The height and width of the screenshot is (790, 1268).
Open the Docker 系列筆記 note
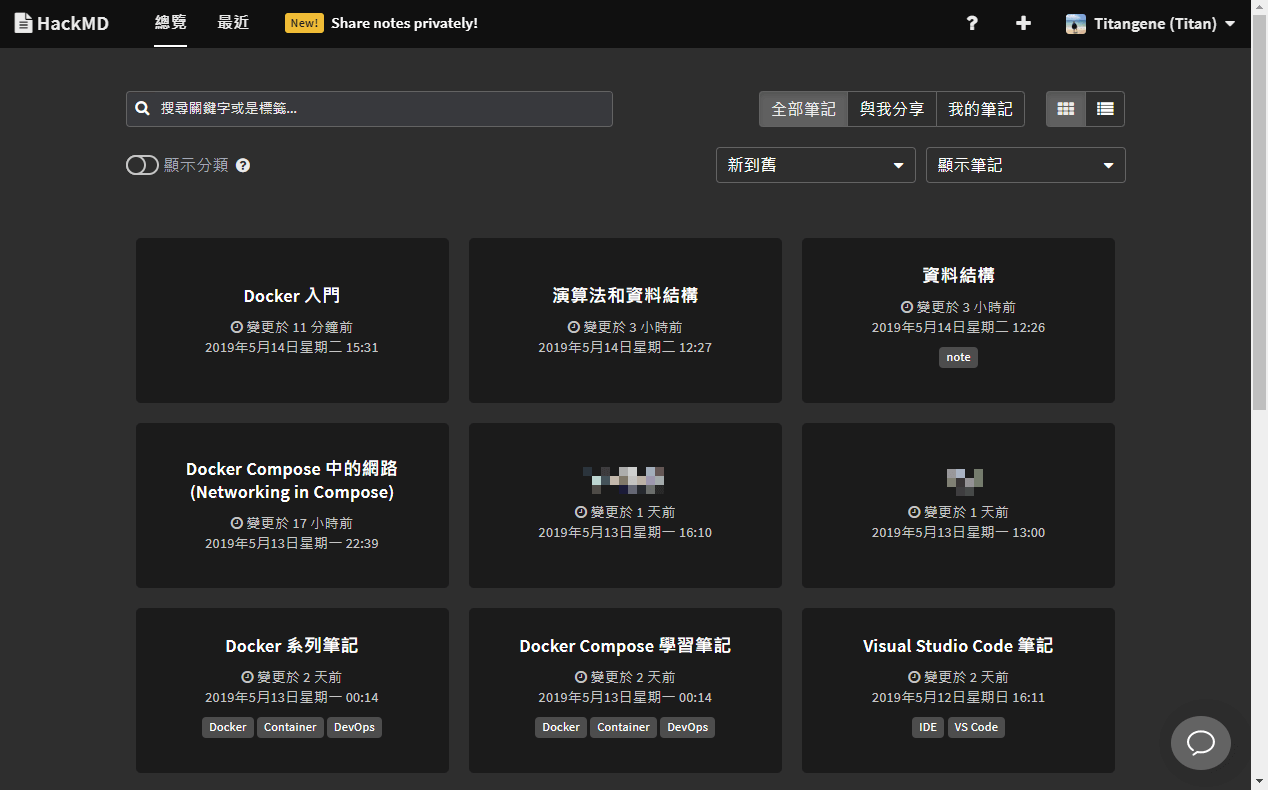[292, 690]
